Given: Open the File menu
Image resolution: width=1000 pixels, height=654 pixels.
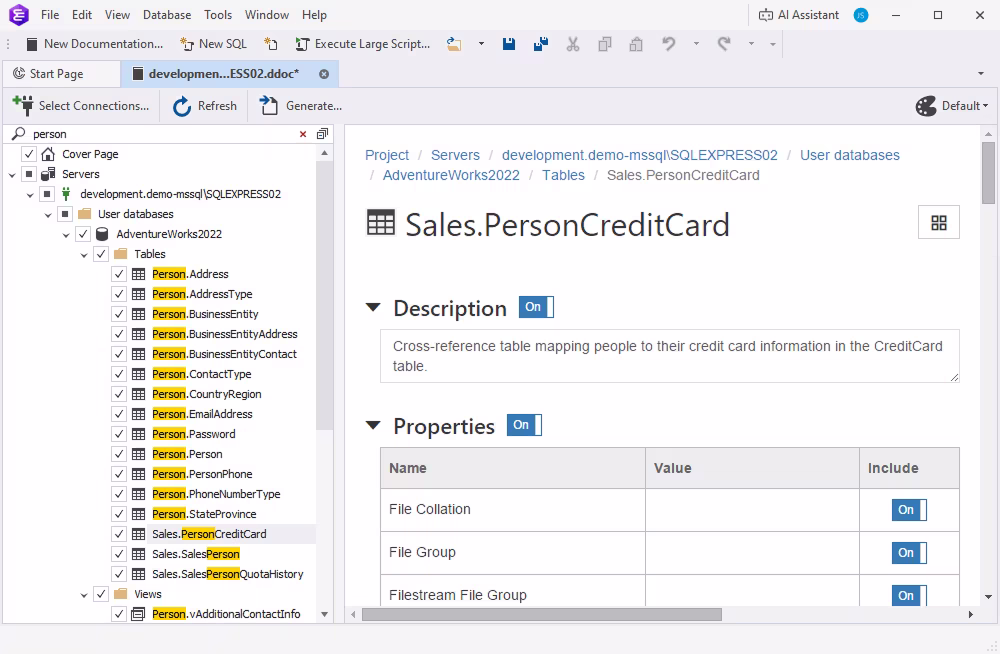Looking at the screenshot, I should click(50, 15).
